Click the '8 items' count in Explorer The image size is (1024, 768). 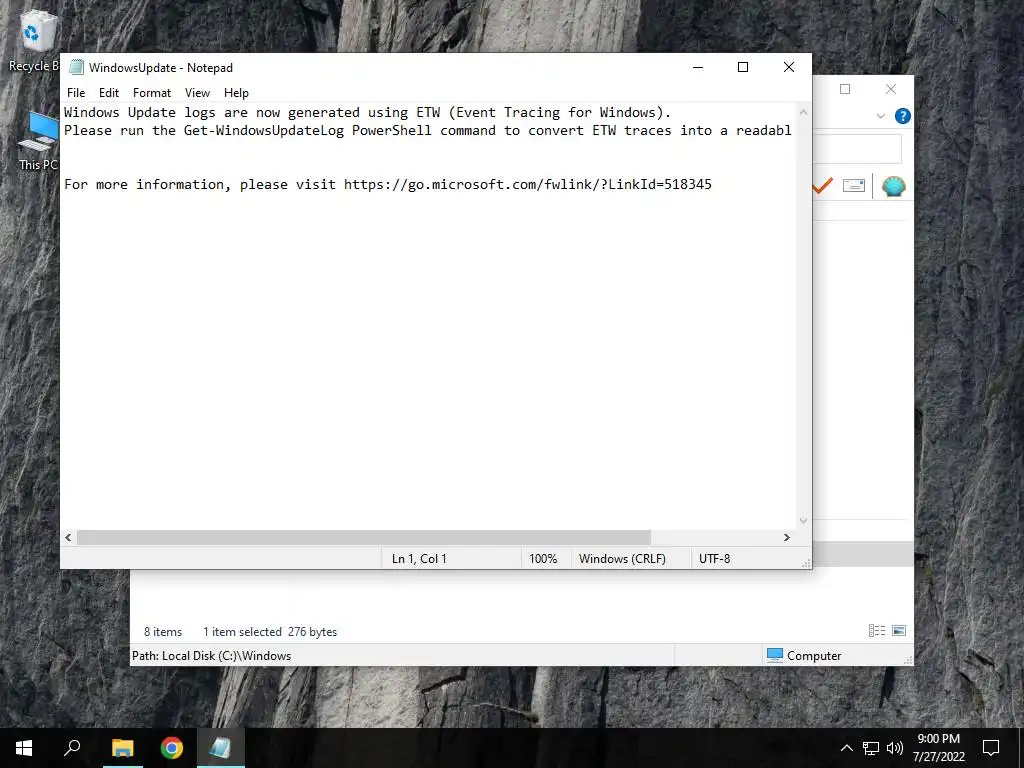(163, 632)
